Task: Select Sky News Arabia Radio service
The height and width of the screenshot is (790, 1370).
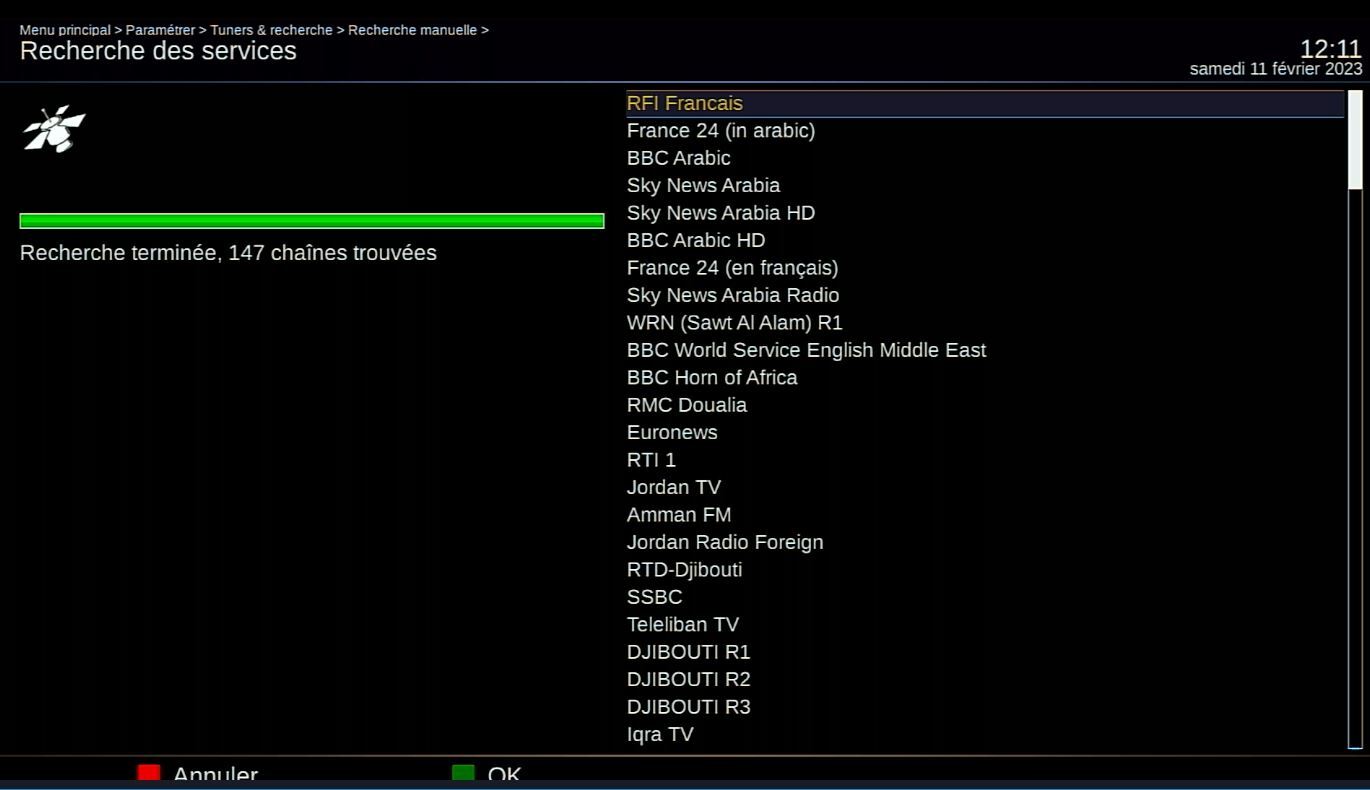Action: (x=985, y=296)
